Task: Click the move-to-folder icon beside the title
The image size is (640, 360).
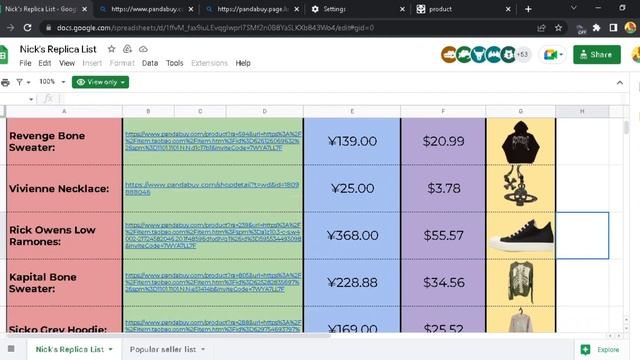Action: (127, 49)
